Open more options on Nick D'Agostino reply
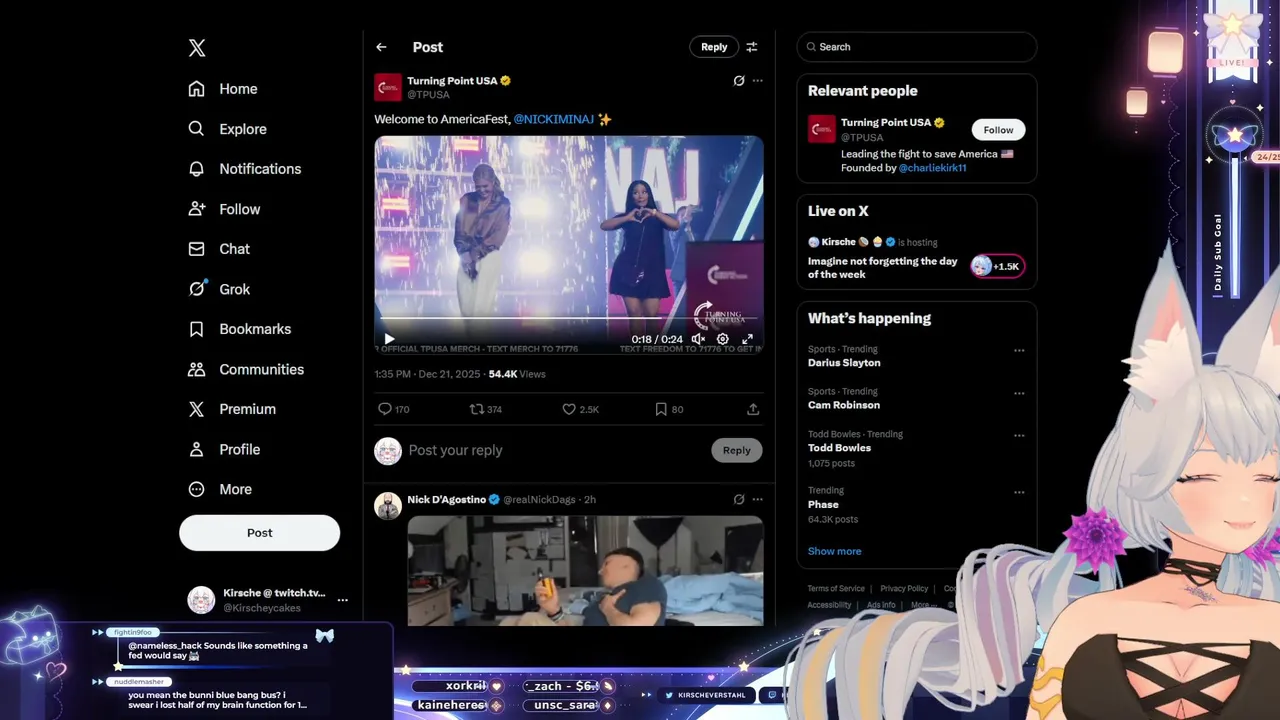The width and height of the screenshot is (1280, 720). [x=757, y=499]
